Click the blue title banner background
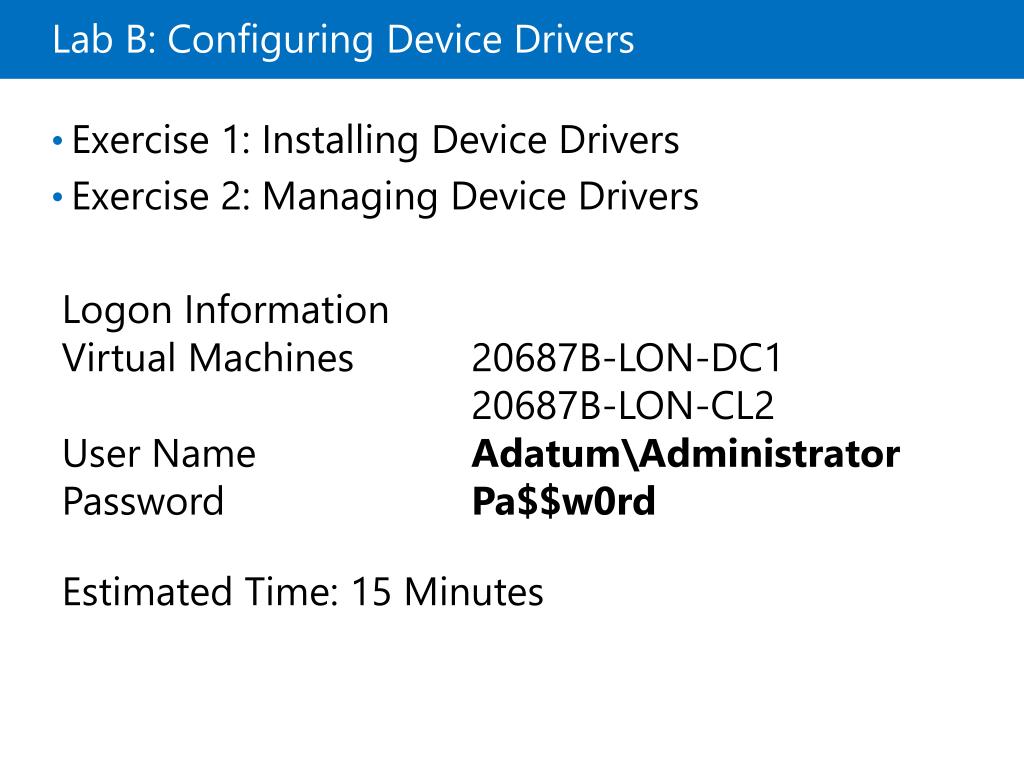Image resolution: width=1024 pixels, height=768 pixels. [x=829, y=39]
